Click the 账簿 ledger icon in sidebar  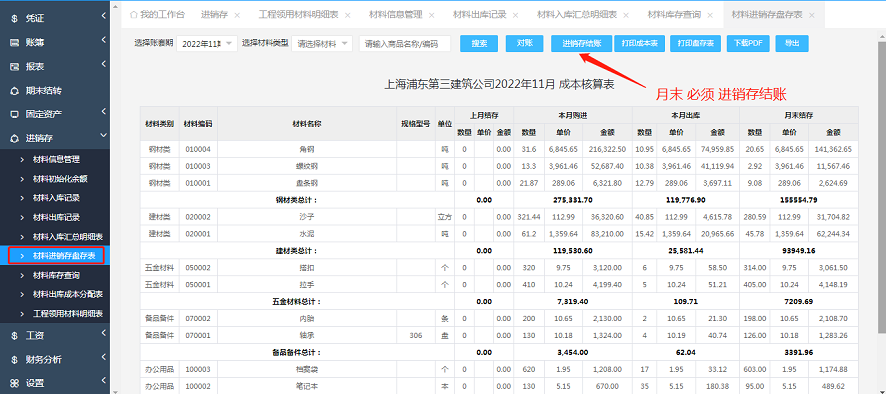pos(15,42)
